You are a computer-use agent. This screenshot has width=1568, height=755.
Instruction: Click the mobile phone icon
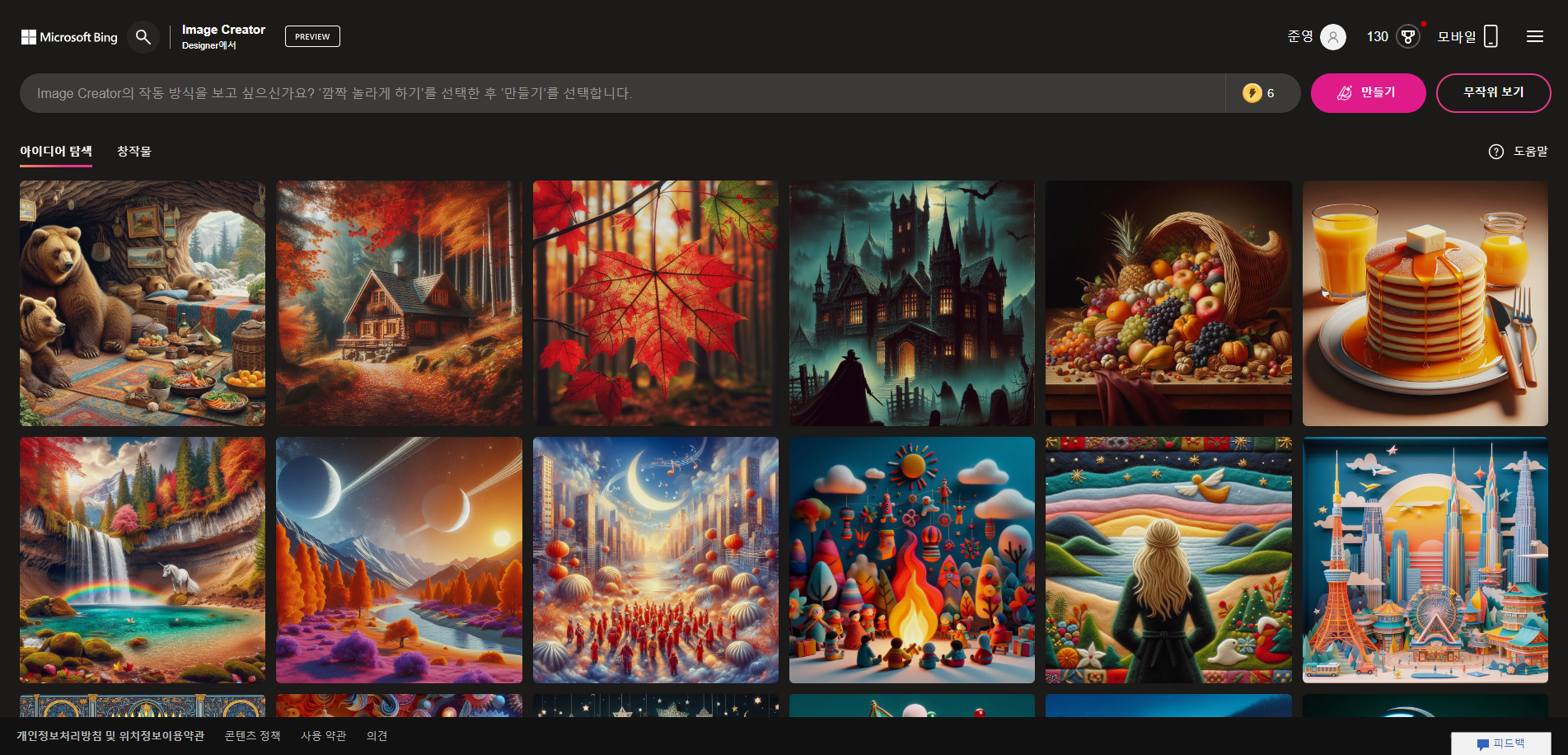(x=1491, y=36)
